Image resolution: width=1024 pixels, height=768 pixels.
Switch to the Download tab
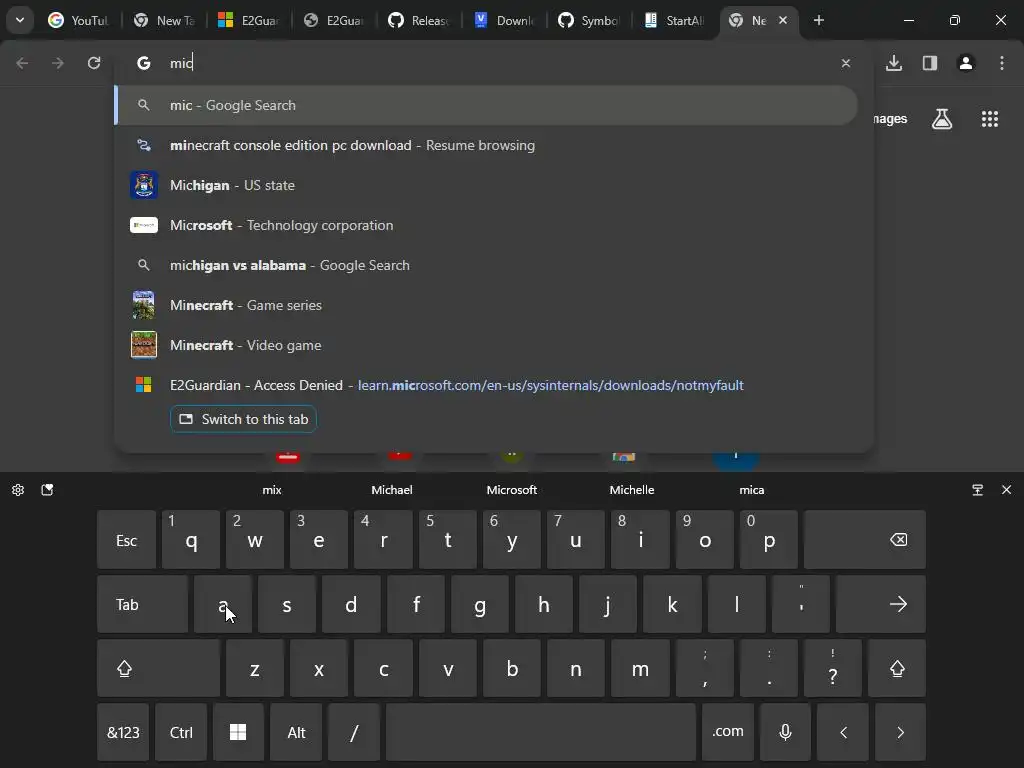(x=504, y=20)
